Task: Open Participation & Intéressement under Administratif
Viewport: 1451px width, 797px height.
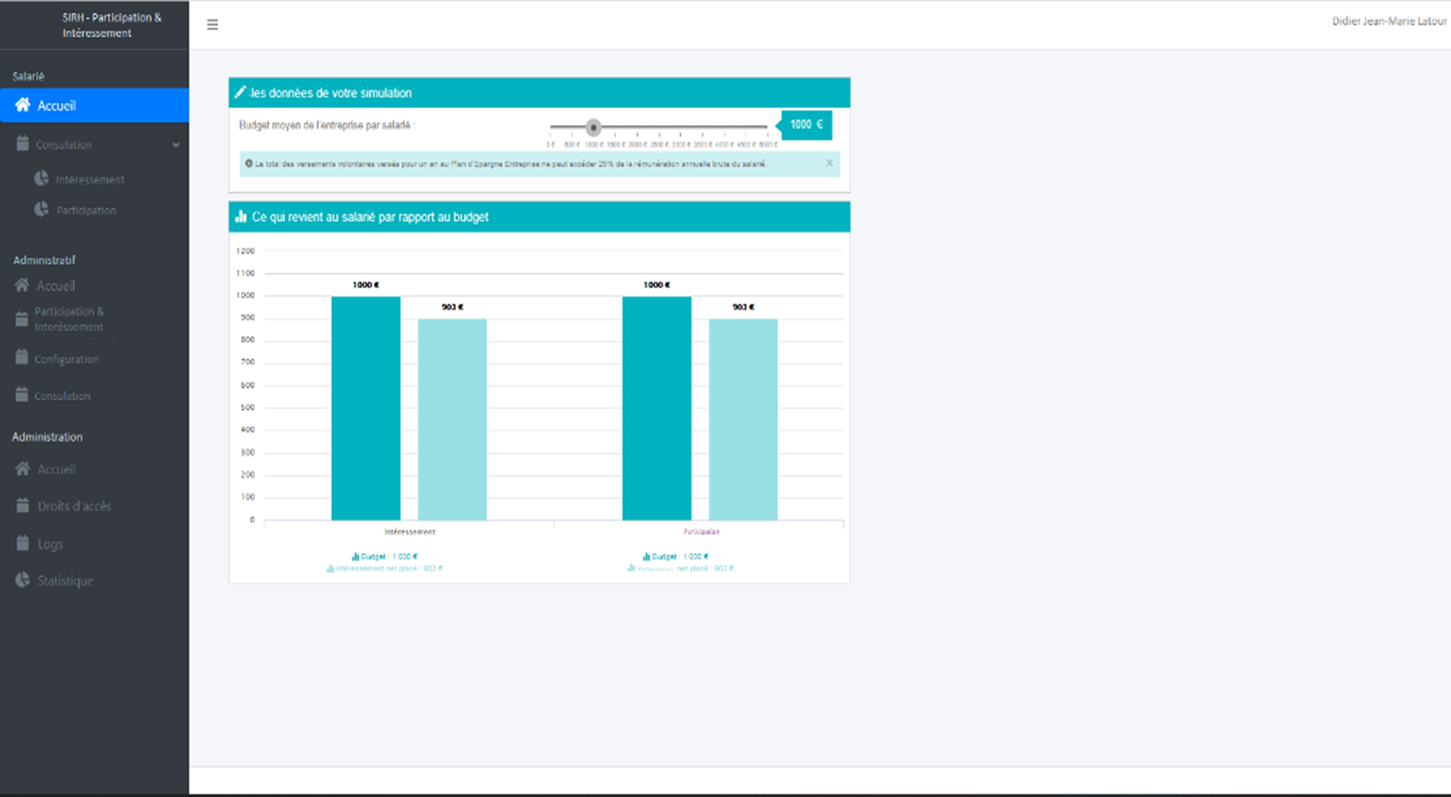Action: pyautogui.click(x=68, y=319)
